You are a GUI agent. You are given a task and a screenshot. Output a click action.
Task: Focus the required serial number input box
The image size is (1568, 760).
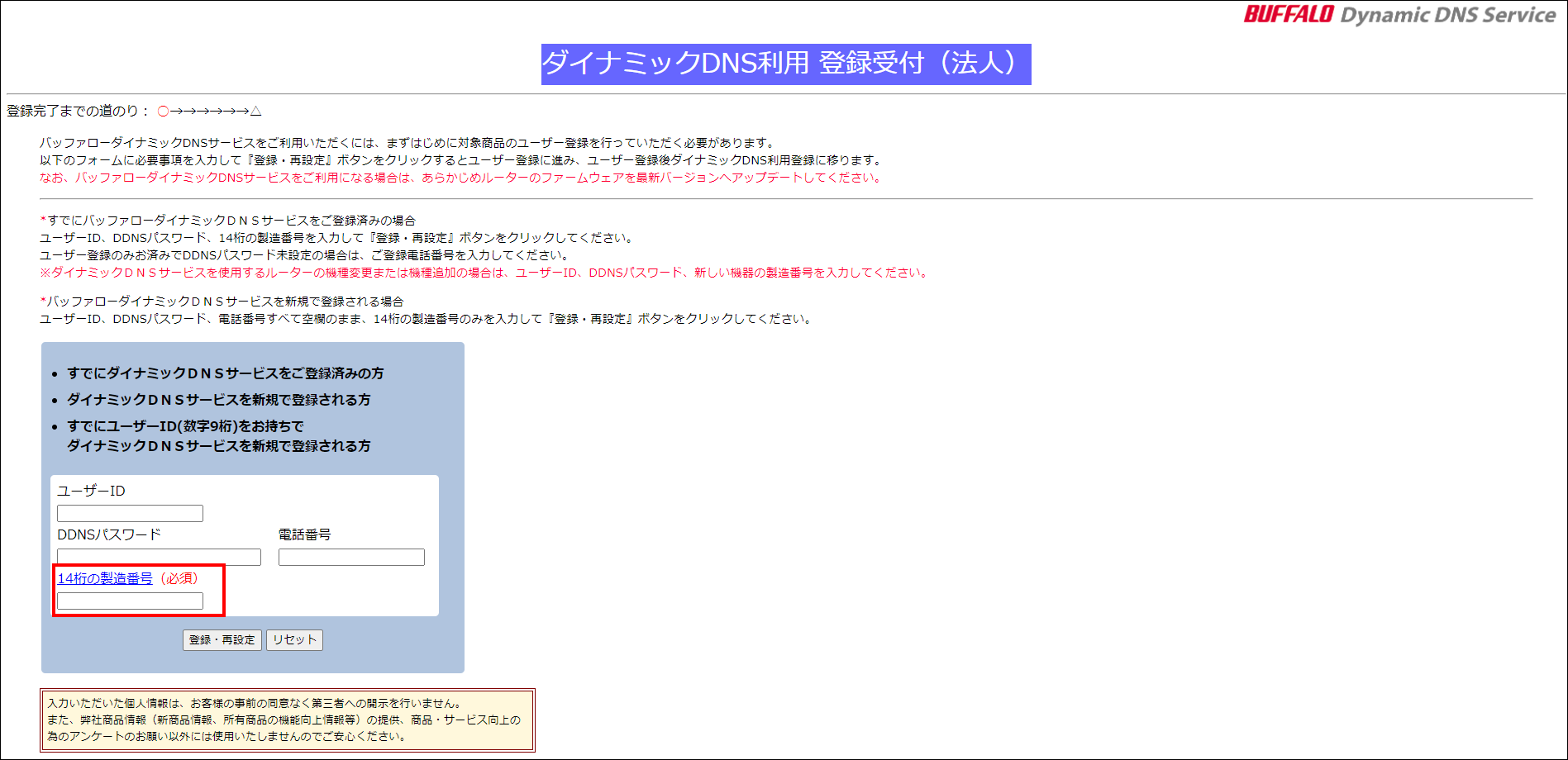point(129,601)
